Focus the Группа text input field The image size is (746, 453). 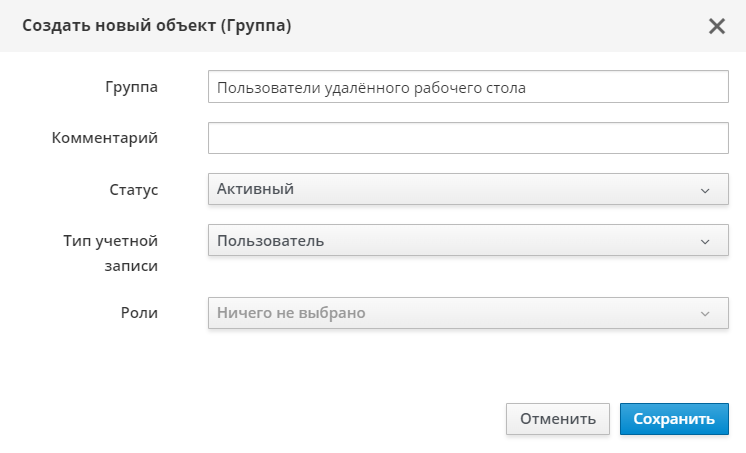pos(467,87)
